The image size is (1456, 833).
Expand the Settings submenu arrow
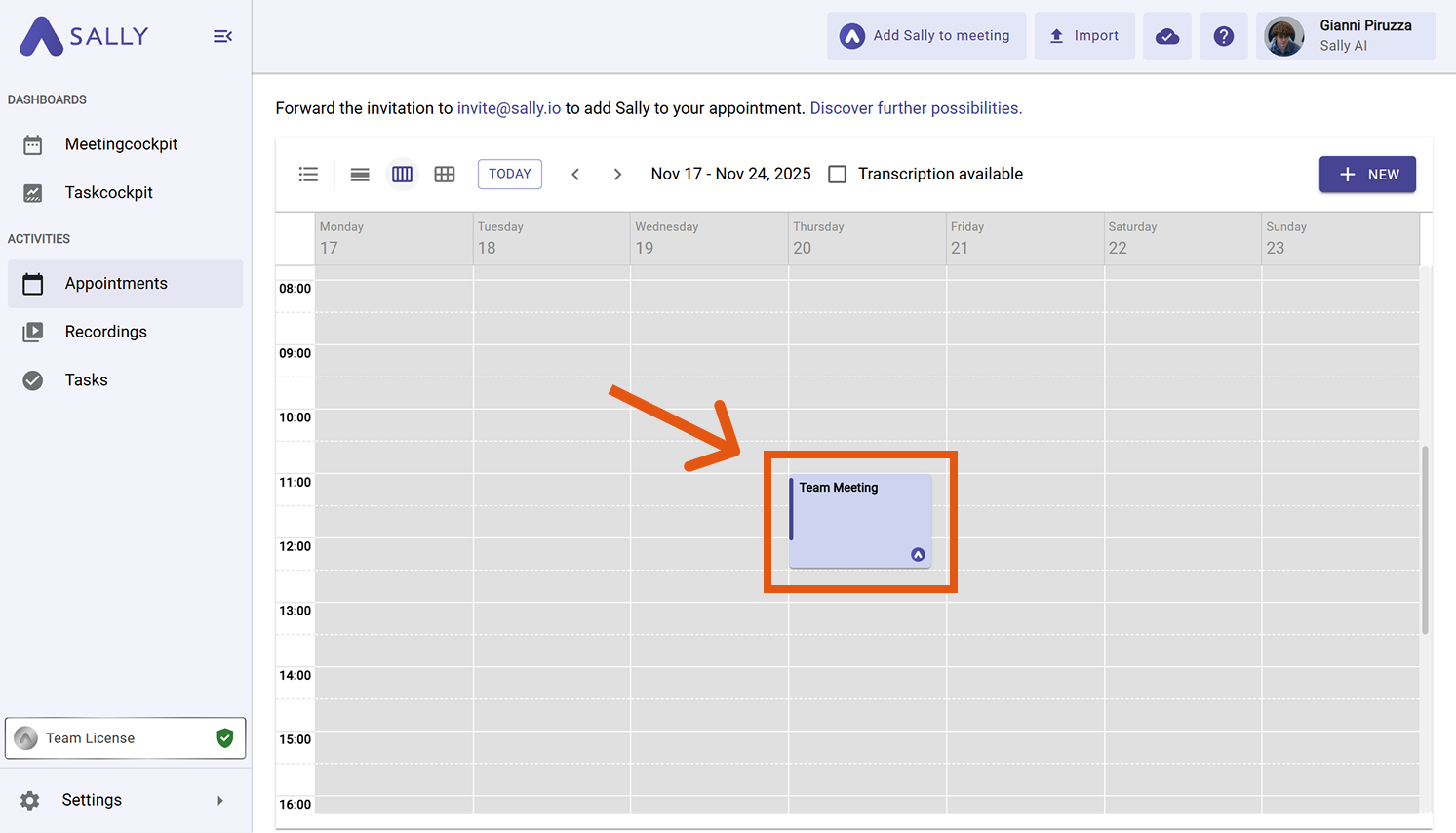tap(220, 801)
